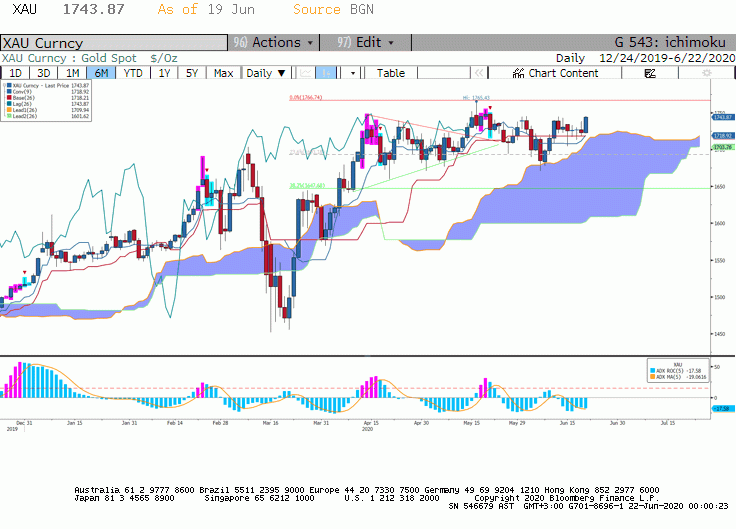Select the 6M range tab
Screen dimensions: 736x529
click(101, 73)
